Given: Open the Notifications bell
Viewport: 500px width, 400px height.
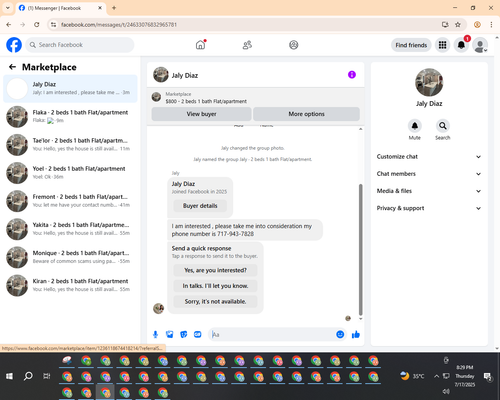Looking at the screenshot, I should [461, 45].
